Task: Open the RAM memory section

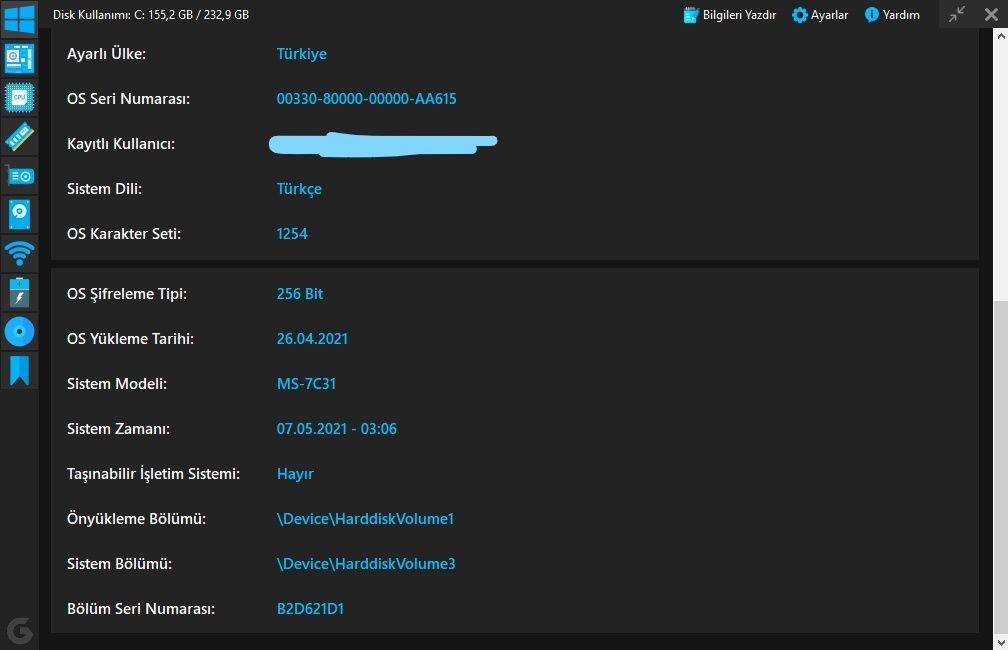Action: (19, 136)
